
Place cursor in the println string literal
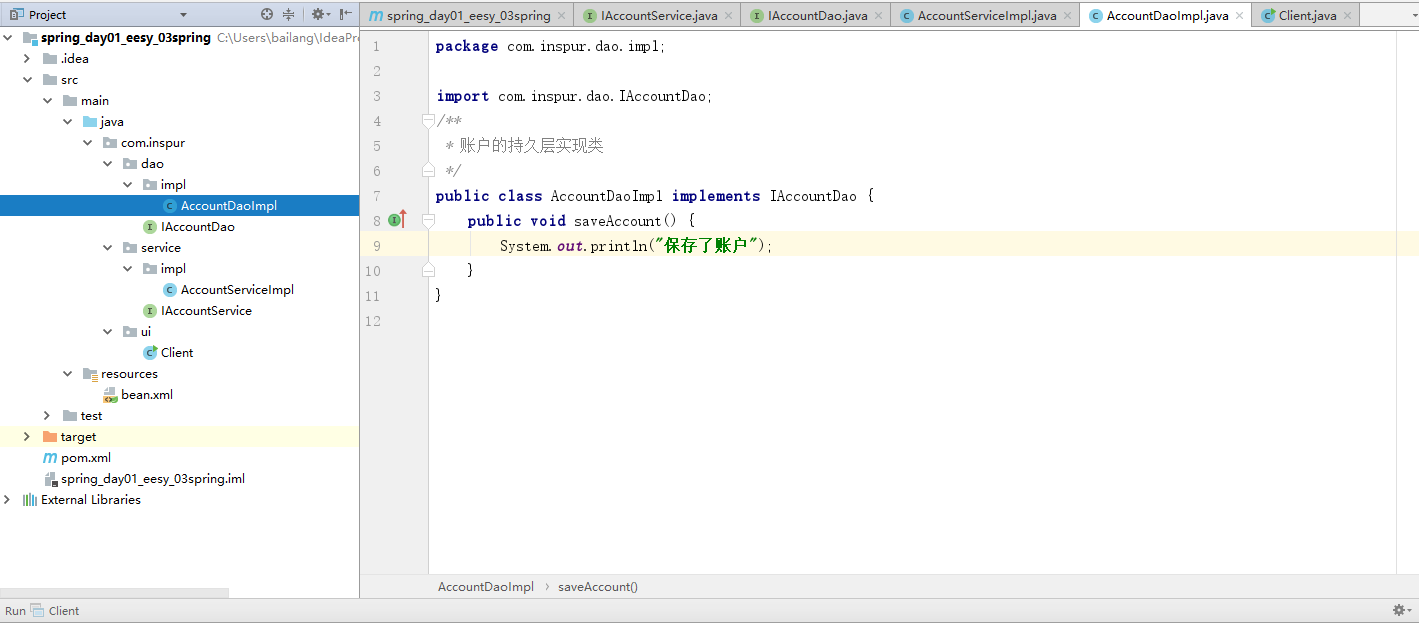tap(708, 245)
